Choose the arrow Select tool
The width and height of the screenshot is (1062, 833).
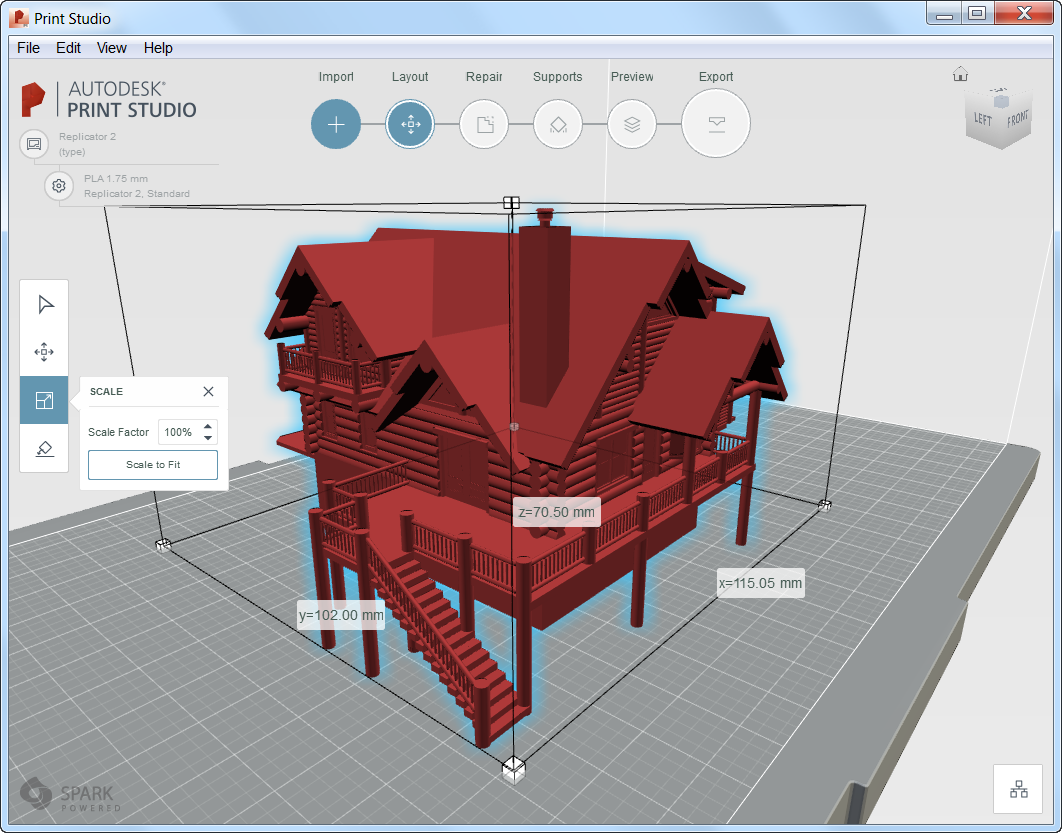(x=44, y=304)
